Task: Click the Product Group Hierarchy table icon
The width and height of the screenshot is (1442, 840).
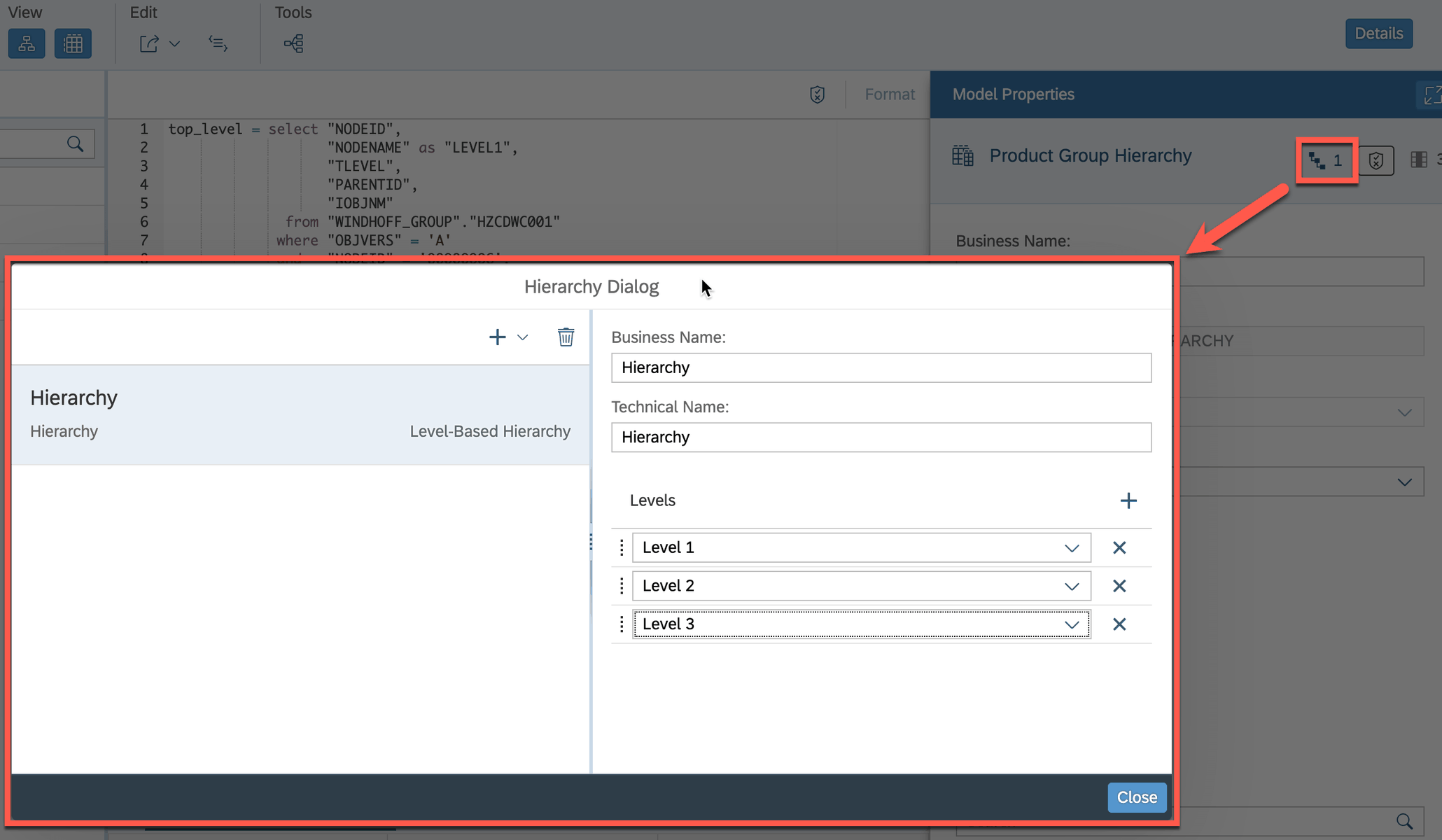Action: tap(962, 156)
